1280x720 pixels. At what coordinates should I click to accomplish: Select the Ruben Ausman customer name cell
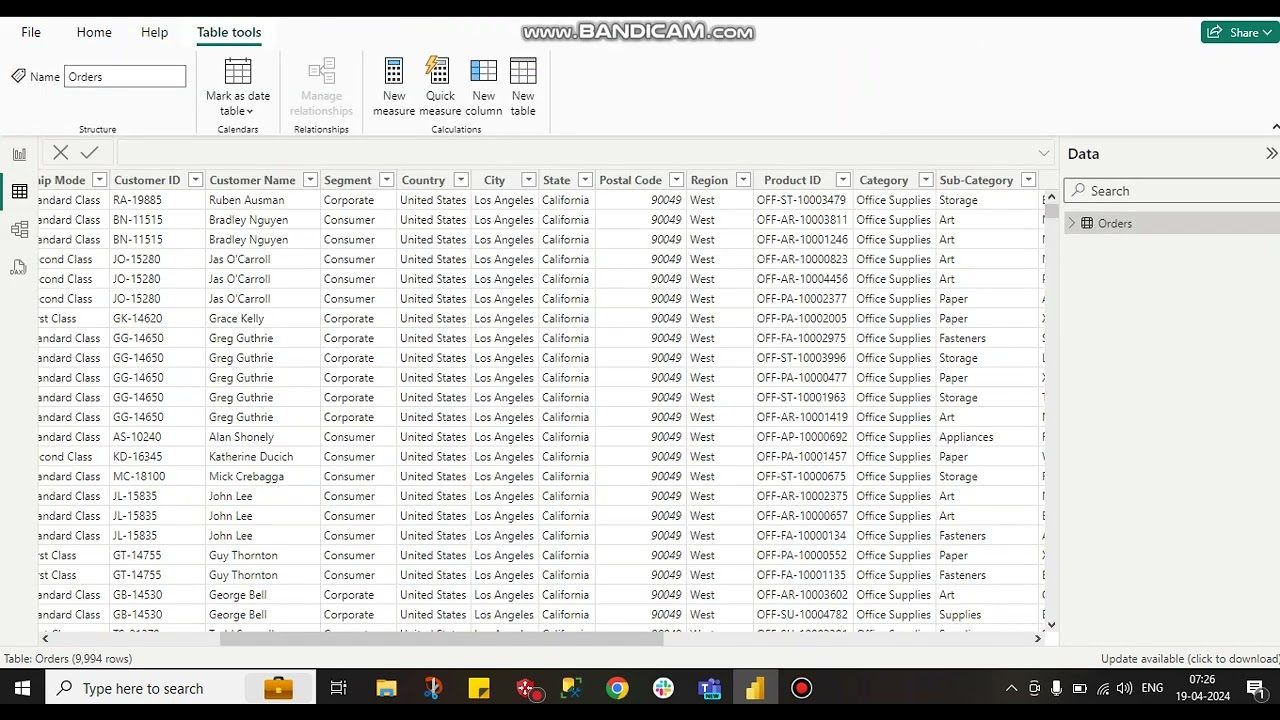(262, 200)
